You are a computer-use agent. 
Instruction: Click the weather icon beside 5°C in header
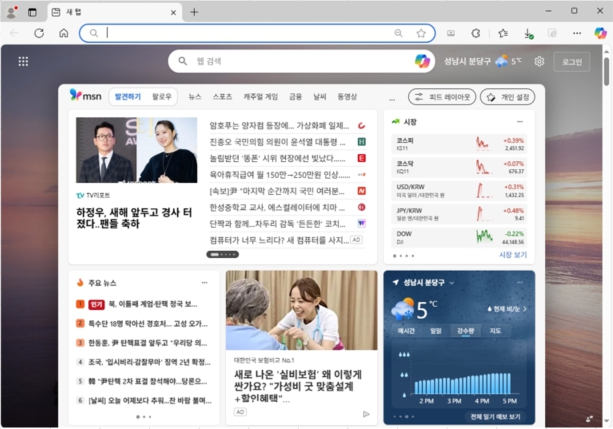[502, 61]
